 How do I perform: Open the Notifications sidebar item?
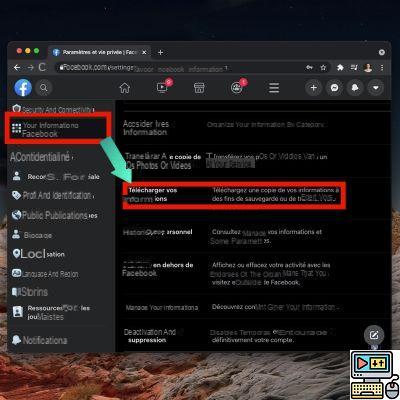[x=39, y=340]
